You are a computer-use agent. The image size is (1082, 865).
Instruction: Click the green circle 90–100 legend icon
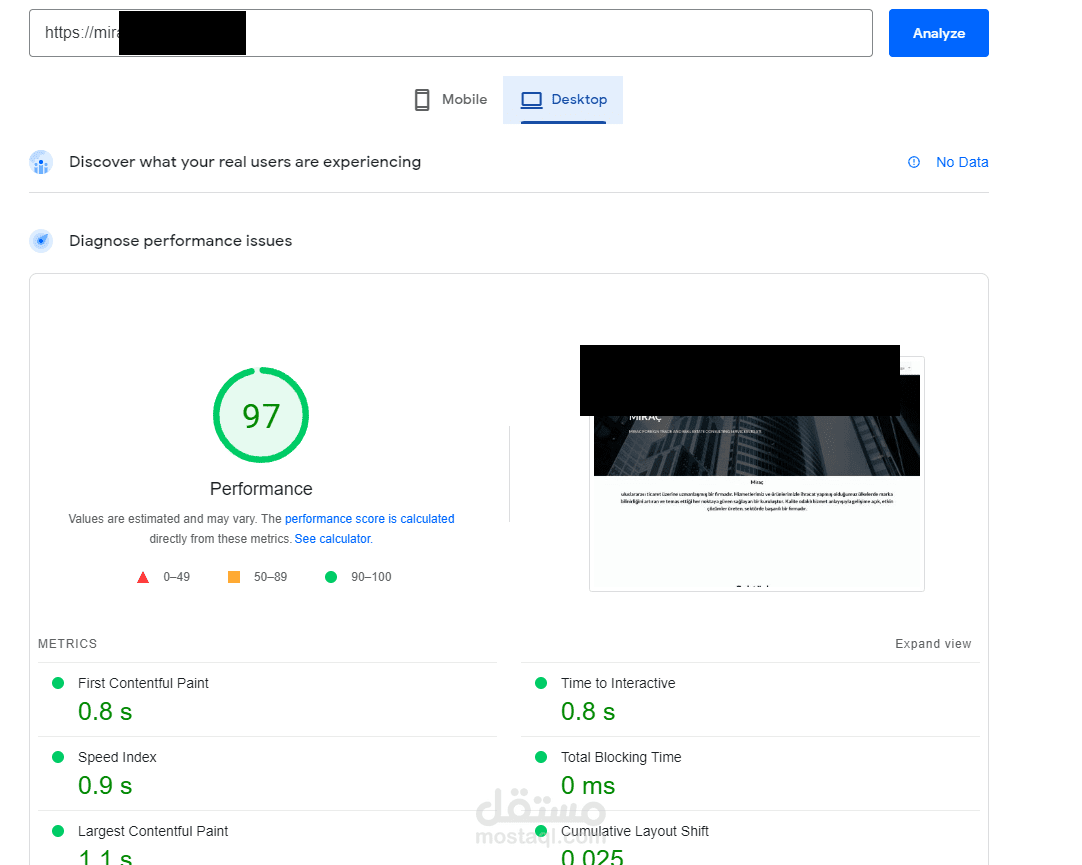pyautogui.click(x=331, y=577)
